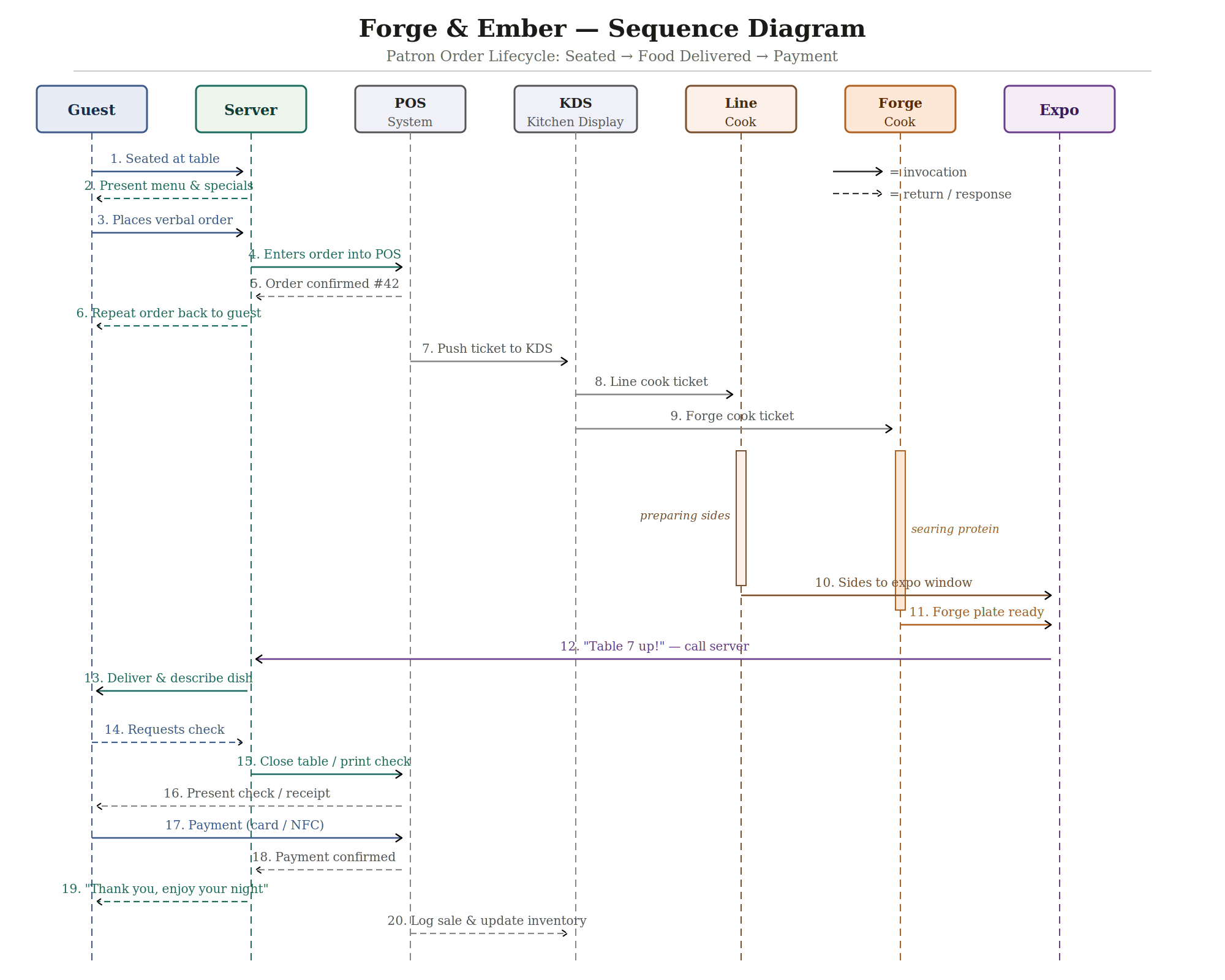Click message '18. Payment confirmed'
This screenshot has height=980, width=1225.
point(324,858)
